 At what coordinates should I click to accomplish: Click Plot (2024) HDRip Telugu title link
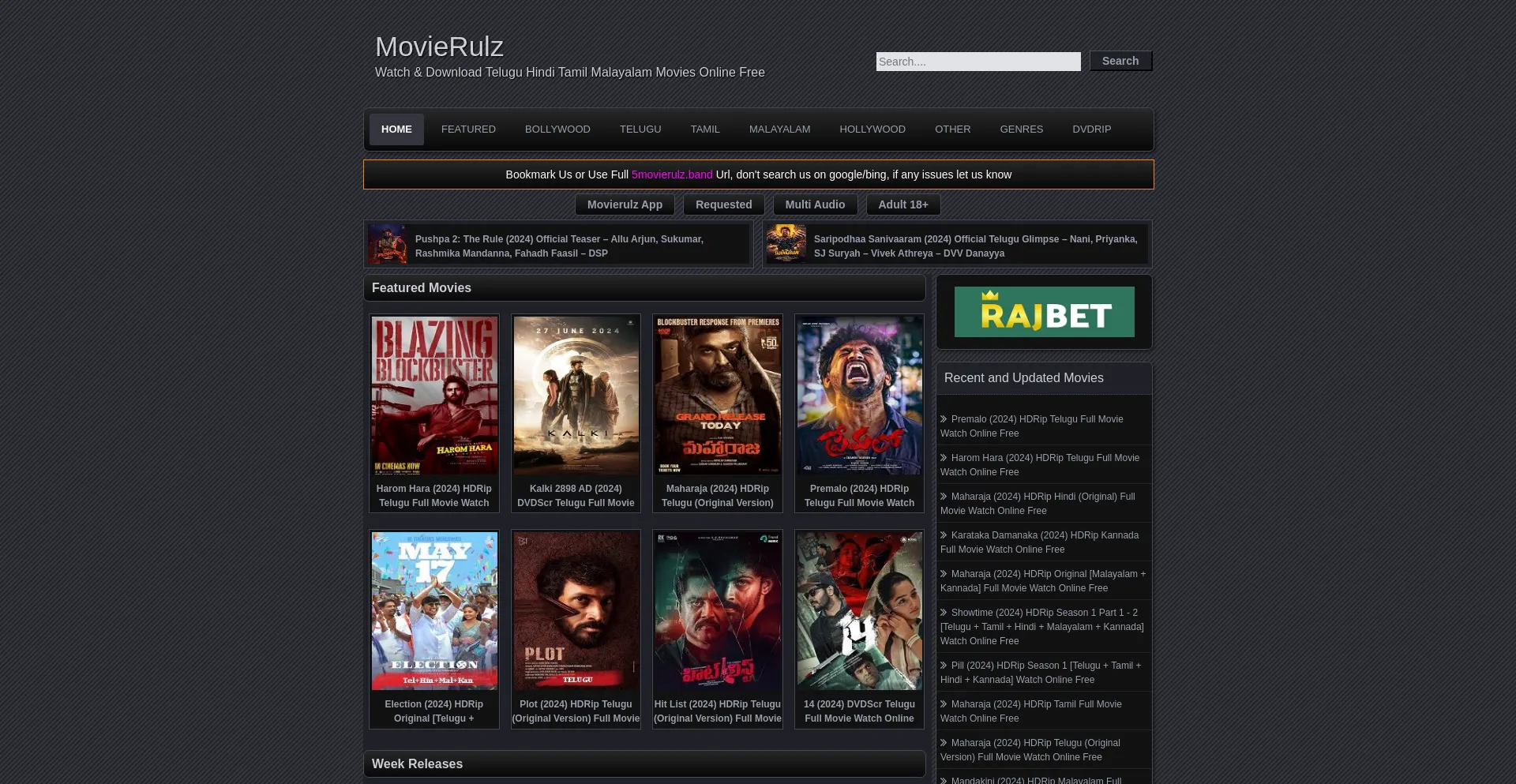[x=576, y=711]
